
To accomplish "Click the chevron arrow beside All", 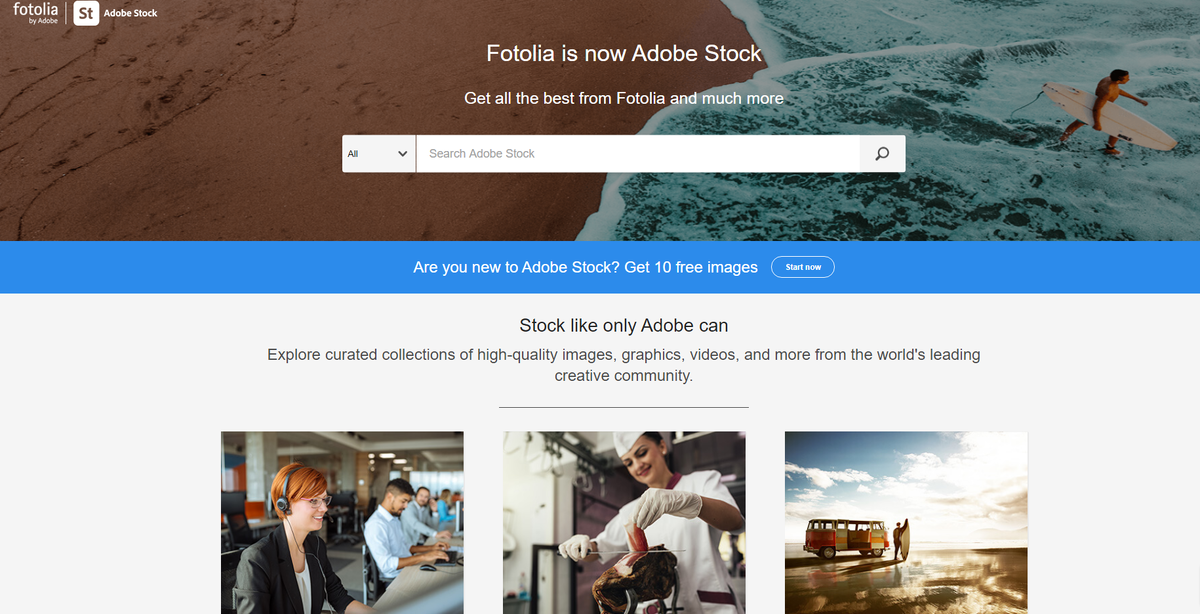I will coord(402,154).
